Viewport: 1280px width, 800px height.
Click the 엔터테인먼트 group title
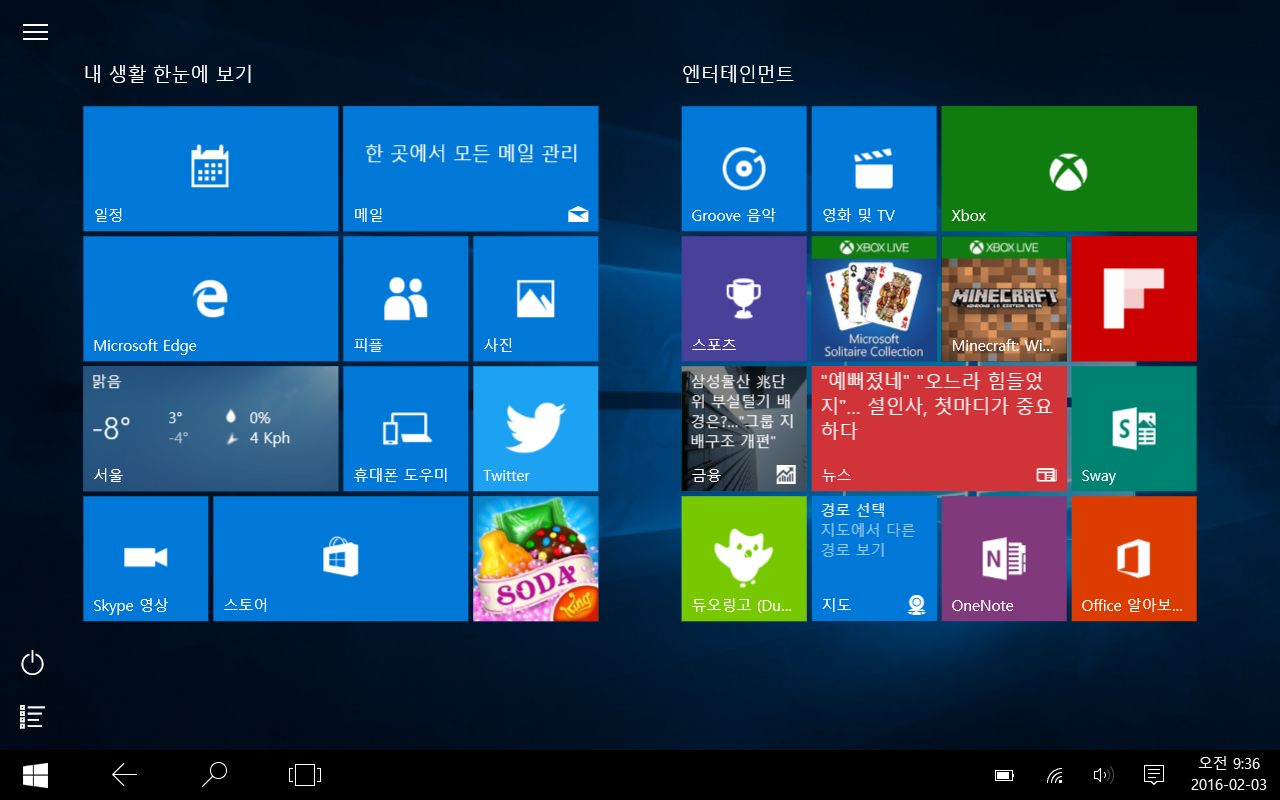(738, 73)
